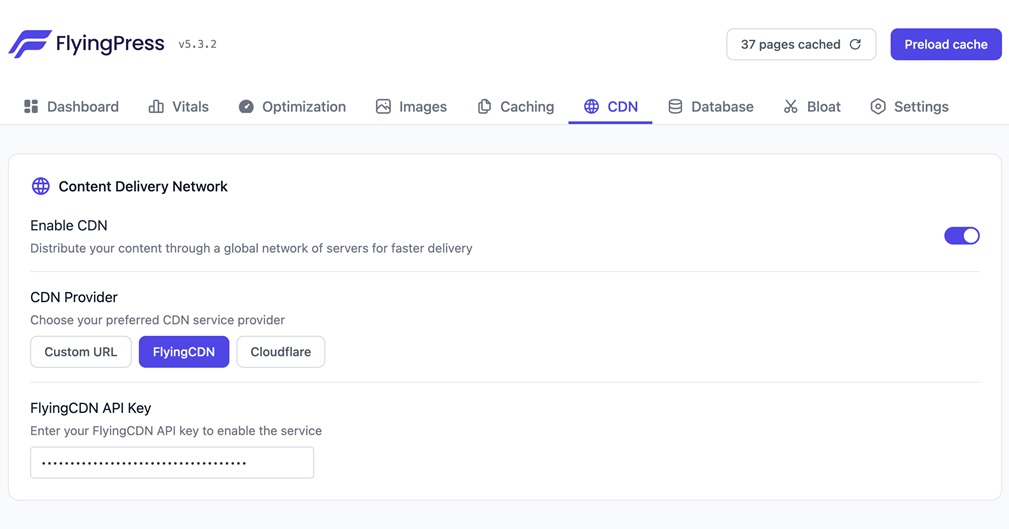Click the Content Delivery Network heading
The width and height of the screenshot is (1009, 529).
[143, 187]
